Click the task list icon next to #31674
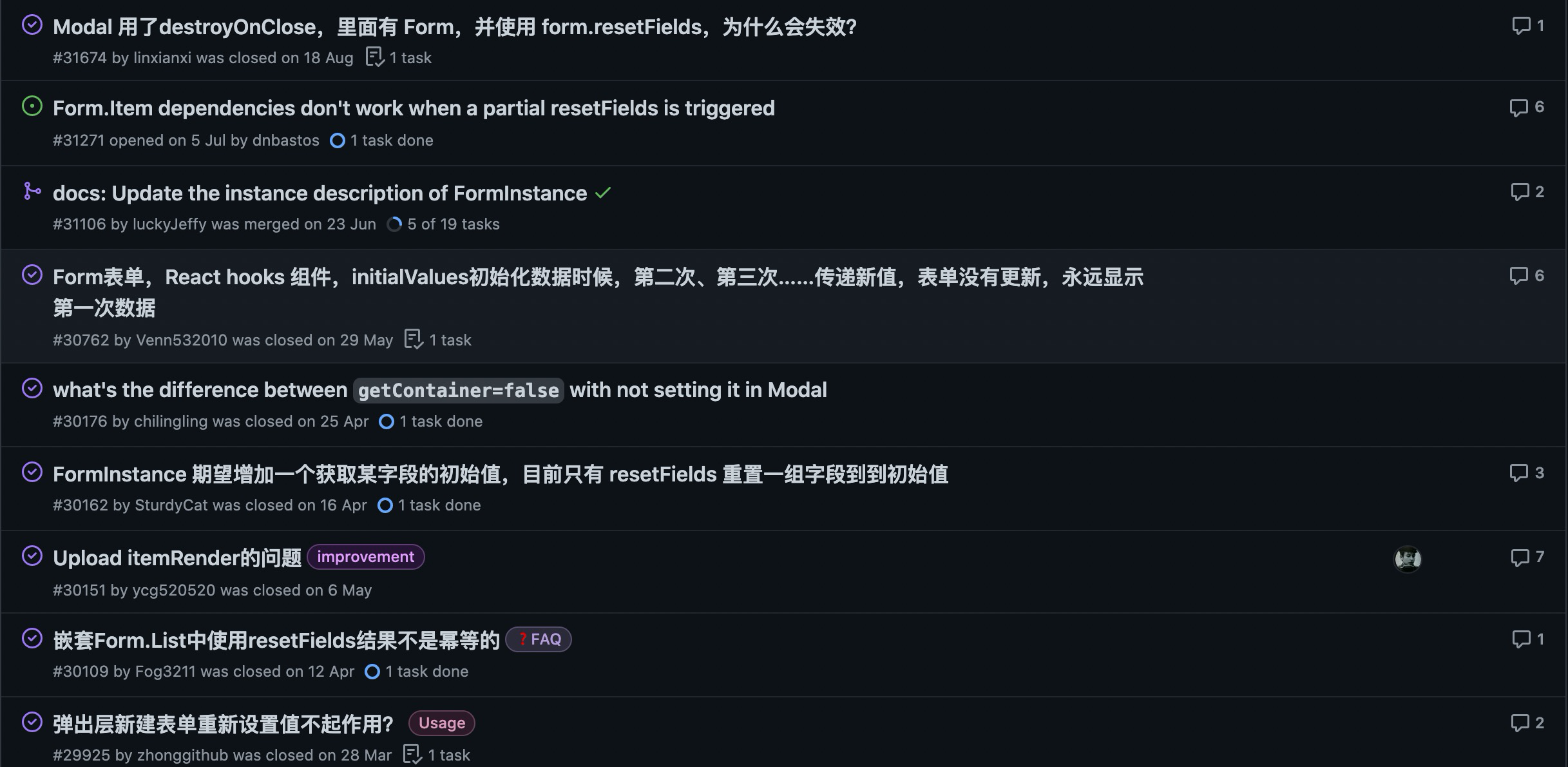Viewport: 1568px width, 767px height. pos(375,57)
